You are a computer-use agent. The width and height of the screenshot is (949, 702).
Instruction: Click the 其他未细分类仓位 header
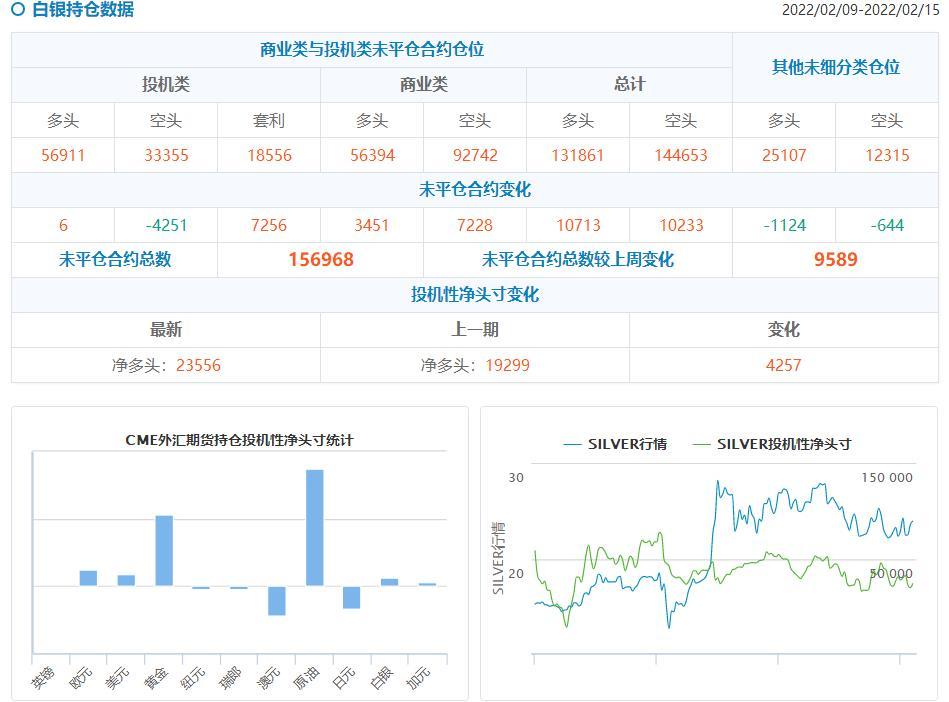[835, 67]
